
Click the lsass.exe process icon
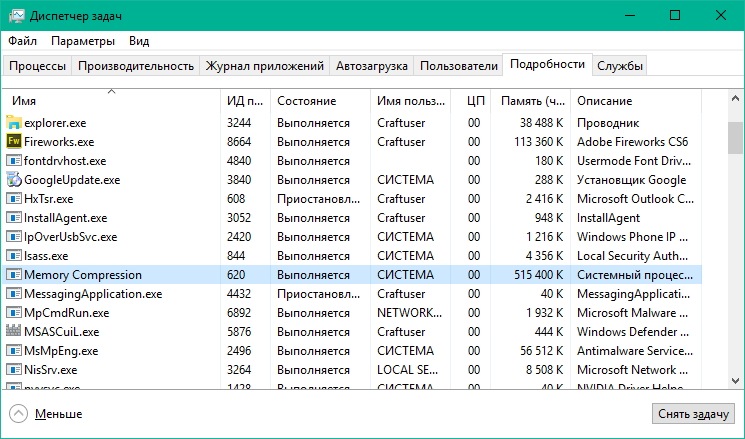[x=14, y=256]
